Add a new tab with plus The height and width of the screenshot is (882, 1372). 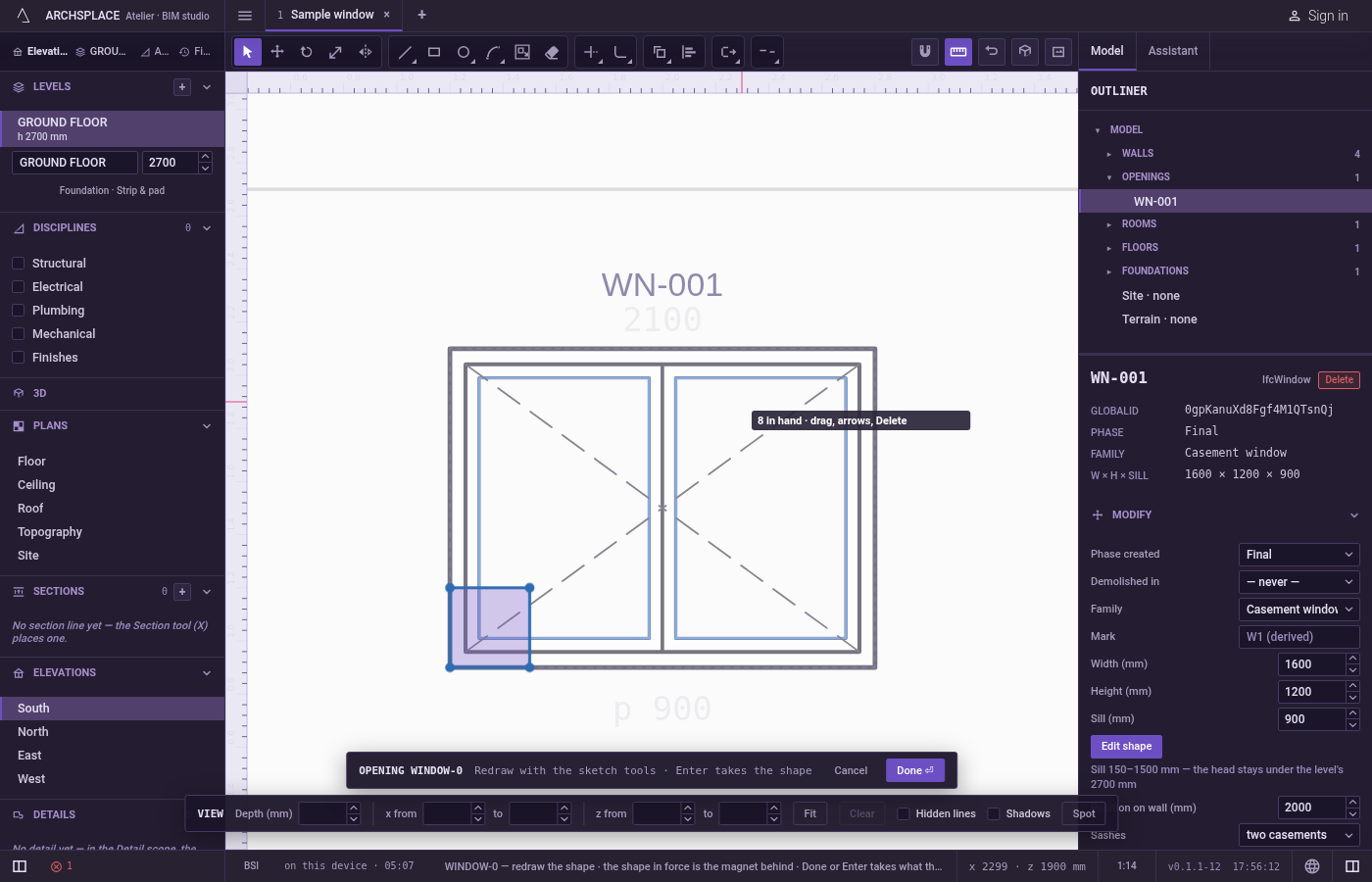[x=421, y=15]
